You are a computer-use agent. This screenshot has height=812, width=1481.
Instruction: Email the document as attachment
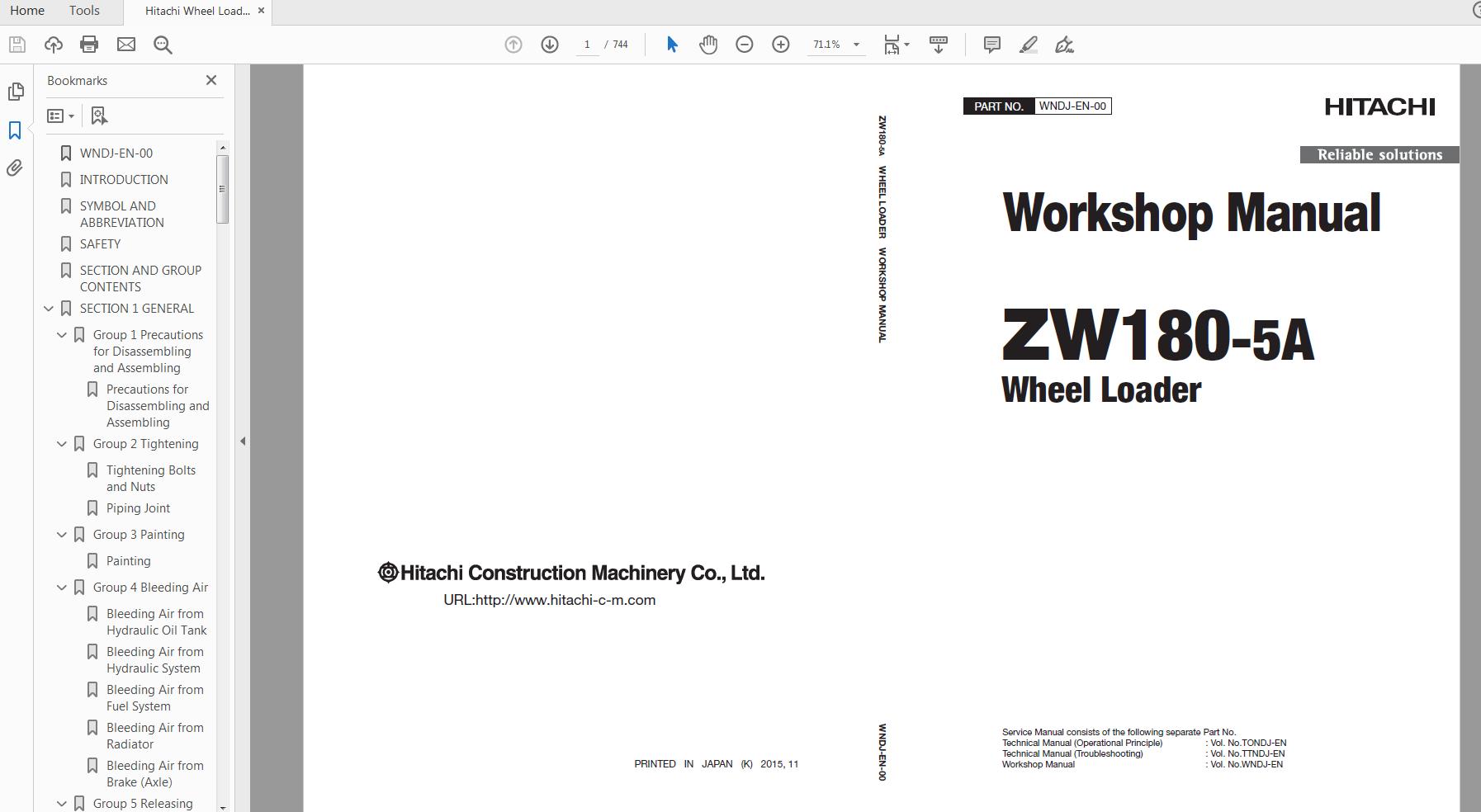point(125,45)
